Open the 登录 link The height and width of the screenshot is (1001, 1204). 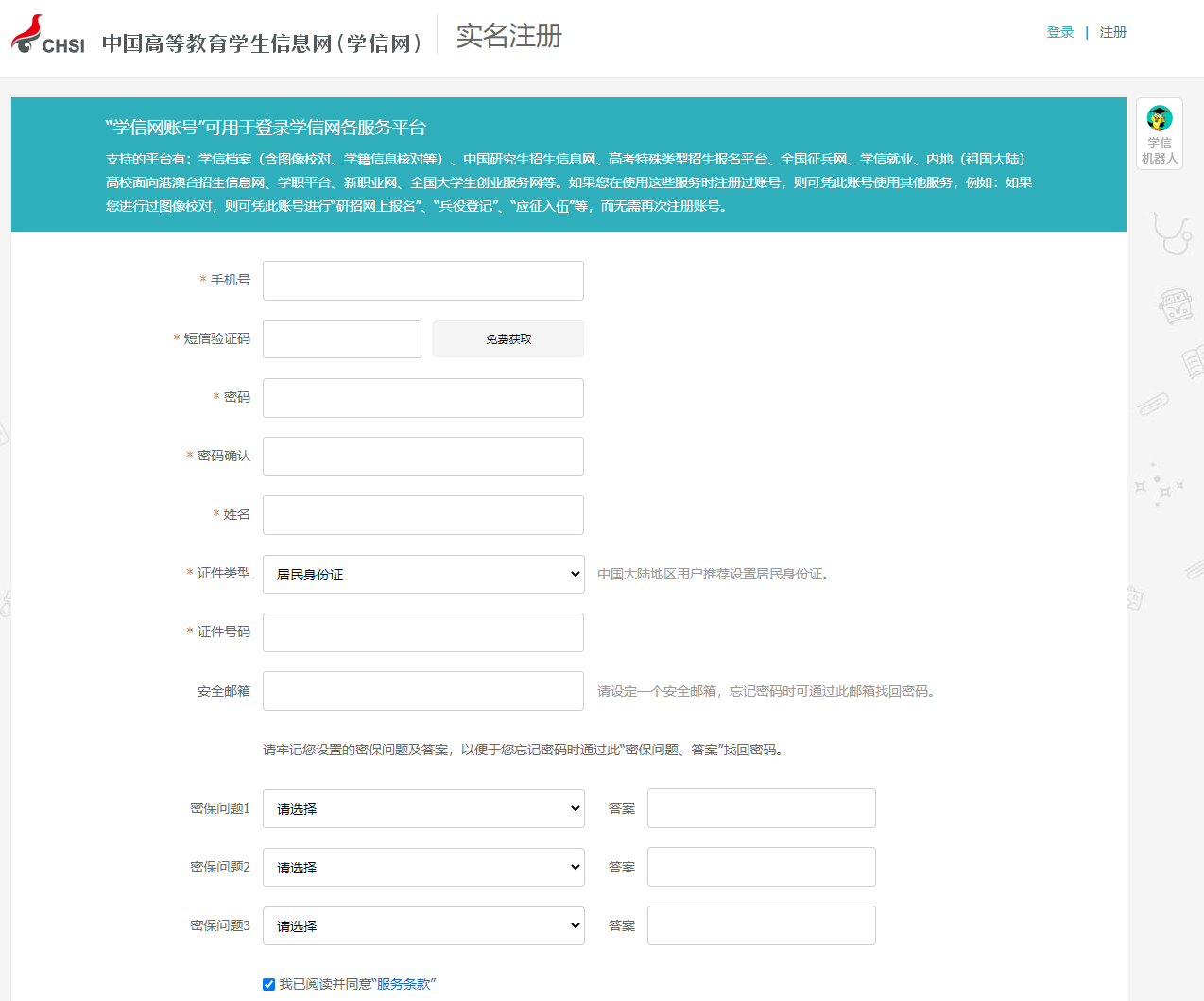1060,31
